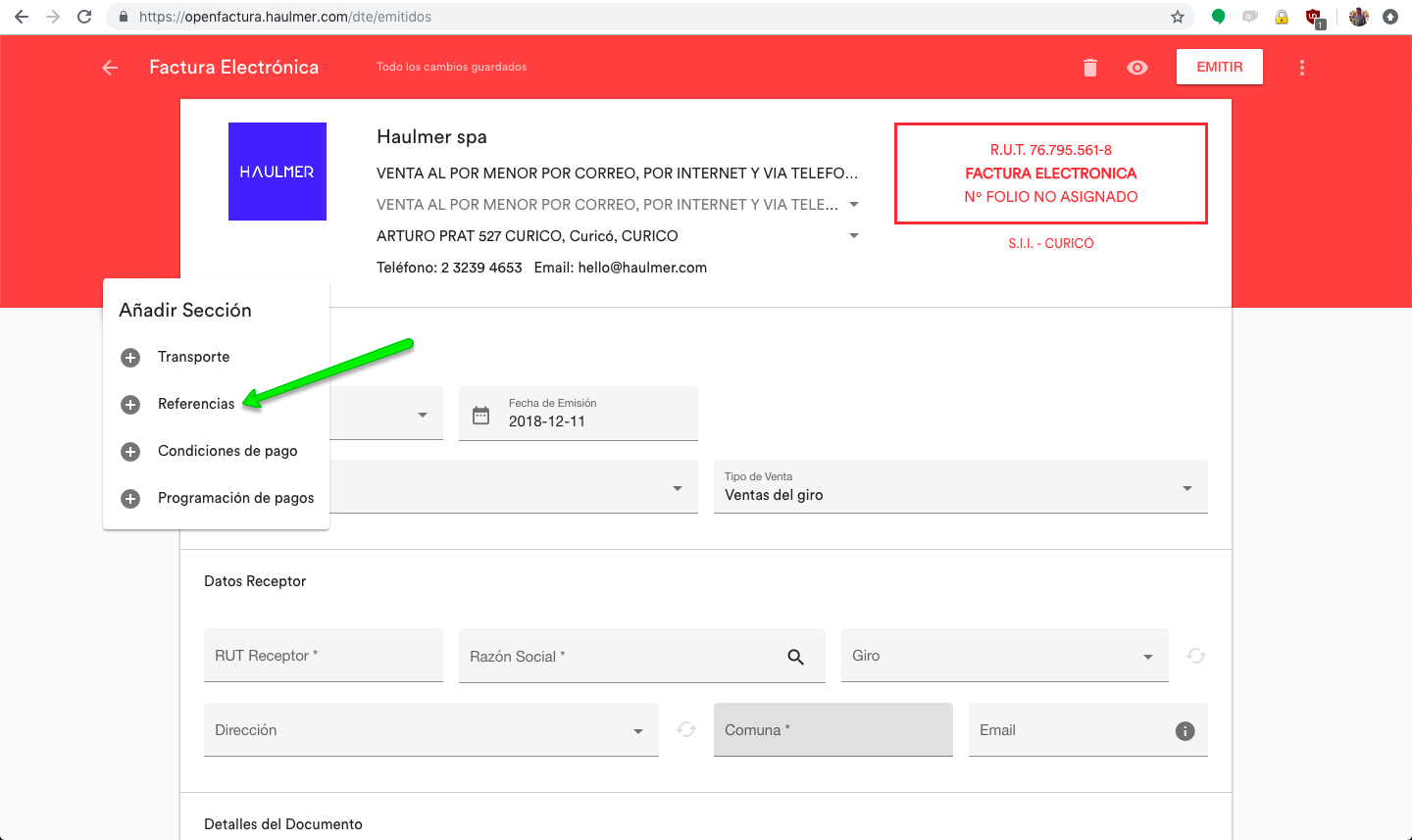This screenshot has height=840, width=1412.
Task: Click the refresh icon next to Giro
Action: coord(1195,656)
